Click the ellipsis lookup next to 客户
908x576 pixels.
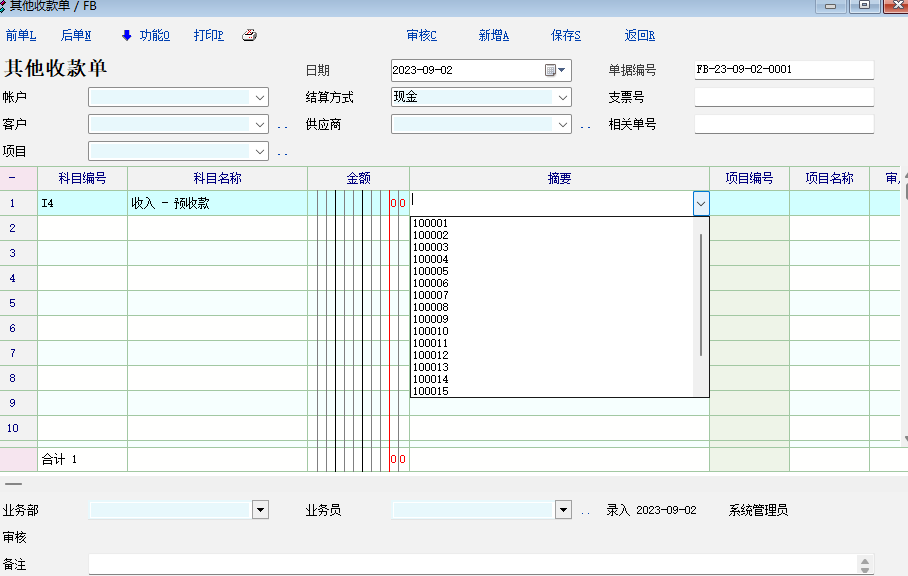tap(282, 125)
